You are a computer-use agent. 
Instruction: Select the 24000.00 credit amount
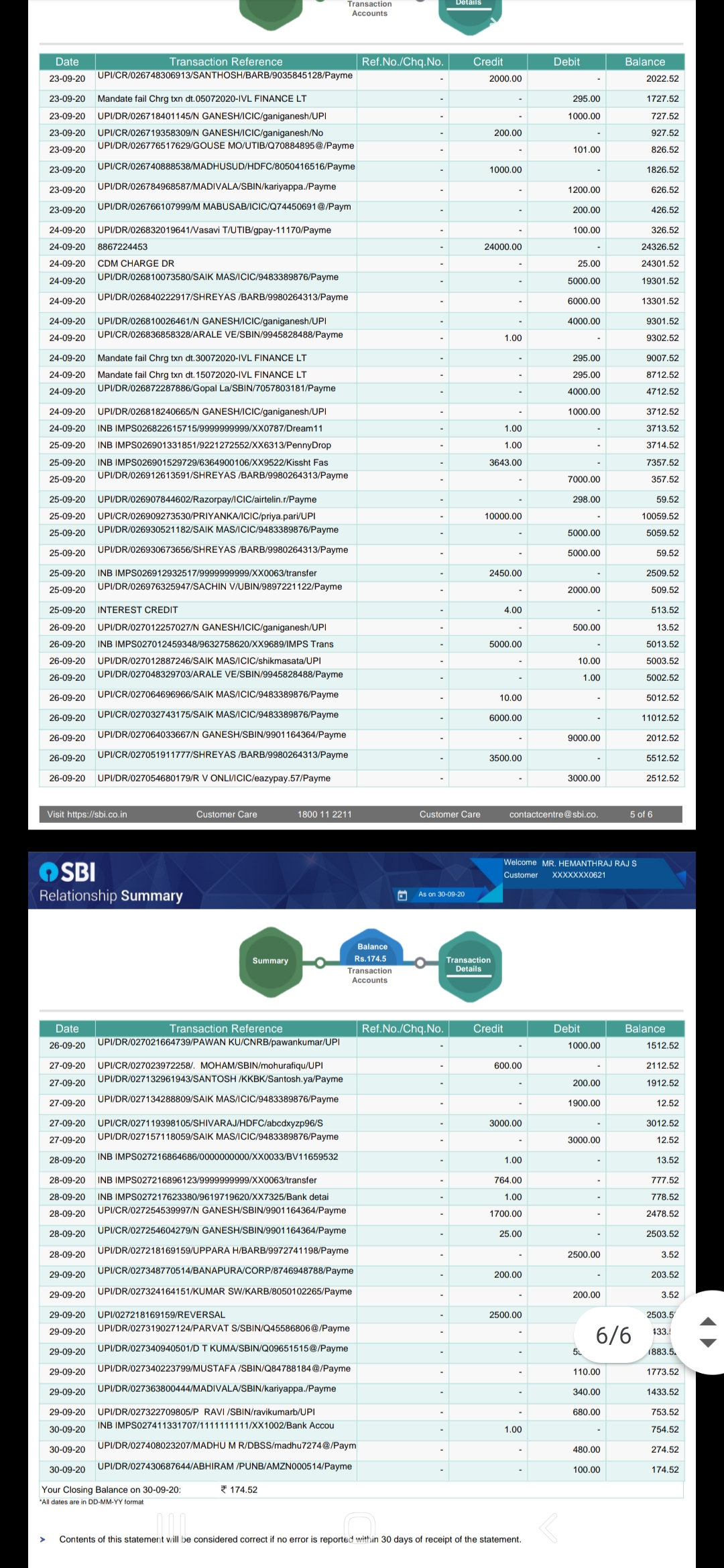coord(503,247)
